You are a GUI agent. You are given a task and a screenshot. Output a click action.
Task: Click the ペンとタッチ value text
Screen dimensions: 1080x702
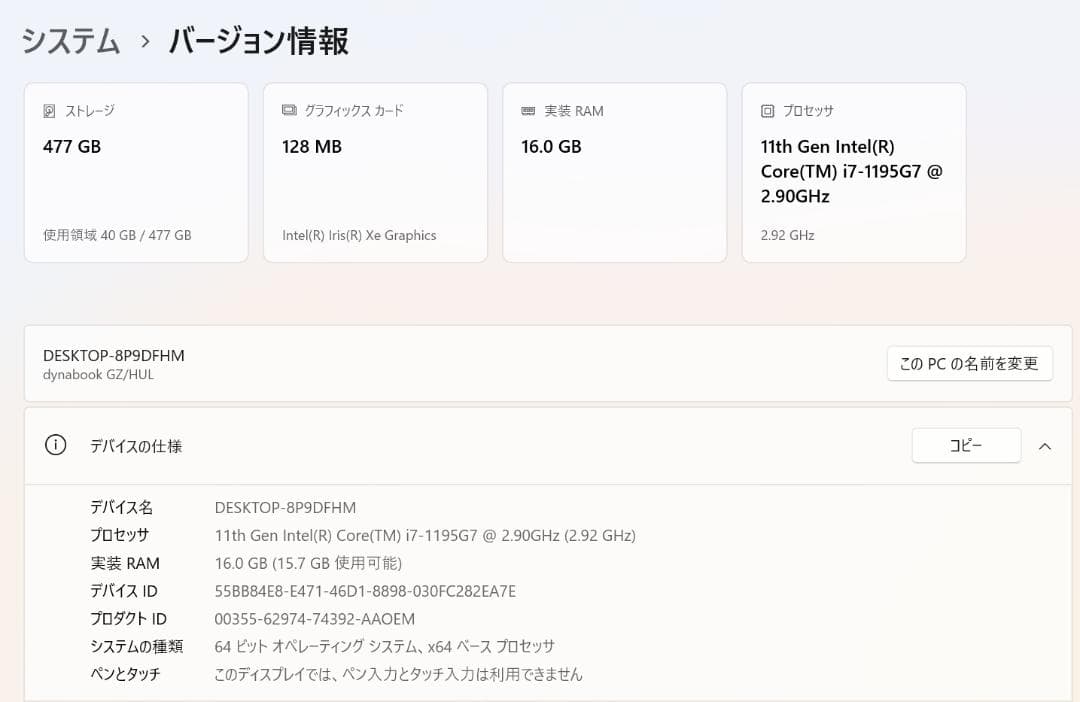pos(398,674)
